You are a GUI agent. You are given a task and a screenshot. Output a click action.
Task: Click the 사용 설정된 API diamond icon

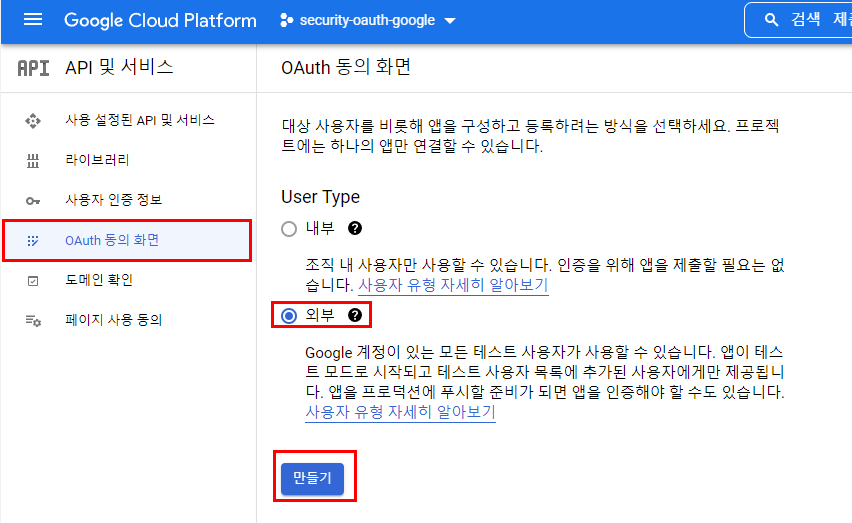click(33, 121)
